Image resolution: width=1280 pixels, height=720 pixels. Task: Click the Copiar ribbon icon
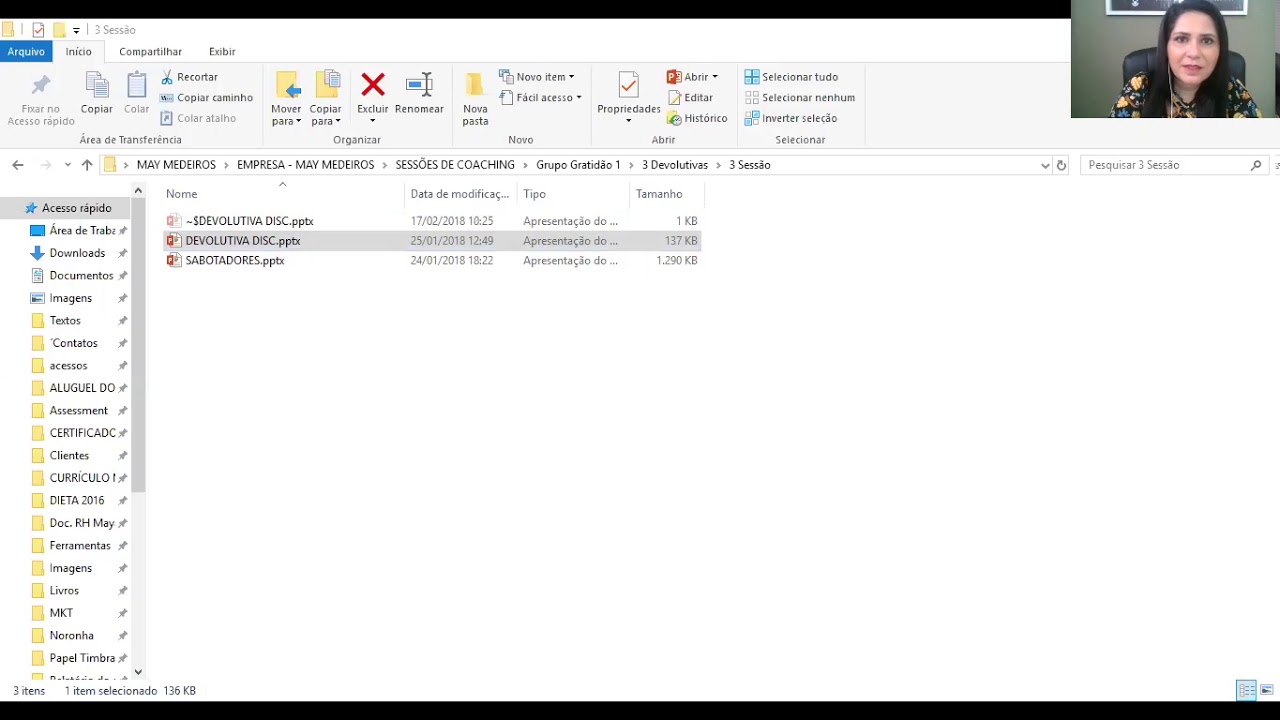(x=97, y=86)
